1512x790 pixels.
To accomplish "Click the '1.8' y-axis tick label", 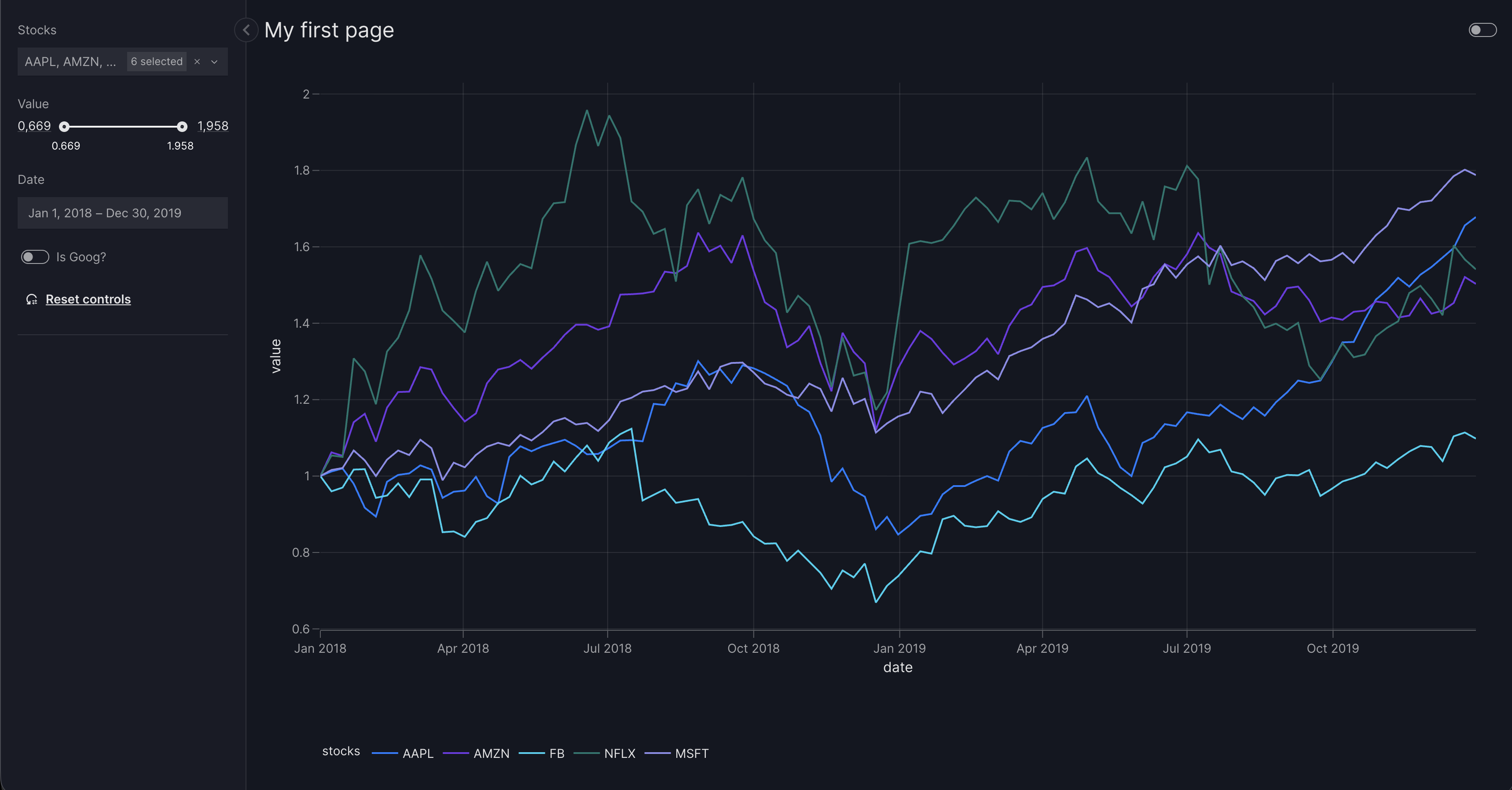I will 302,170.
